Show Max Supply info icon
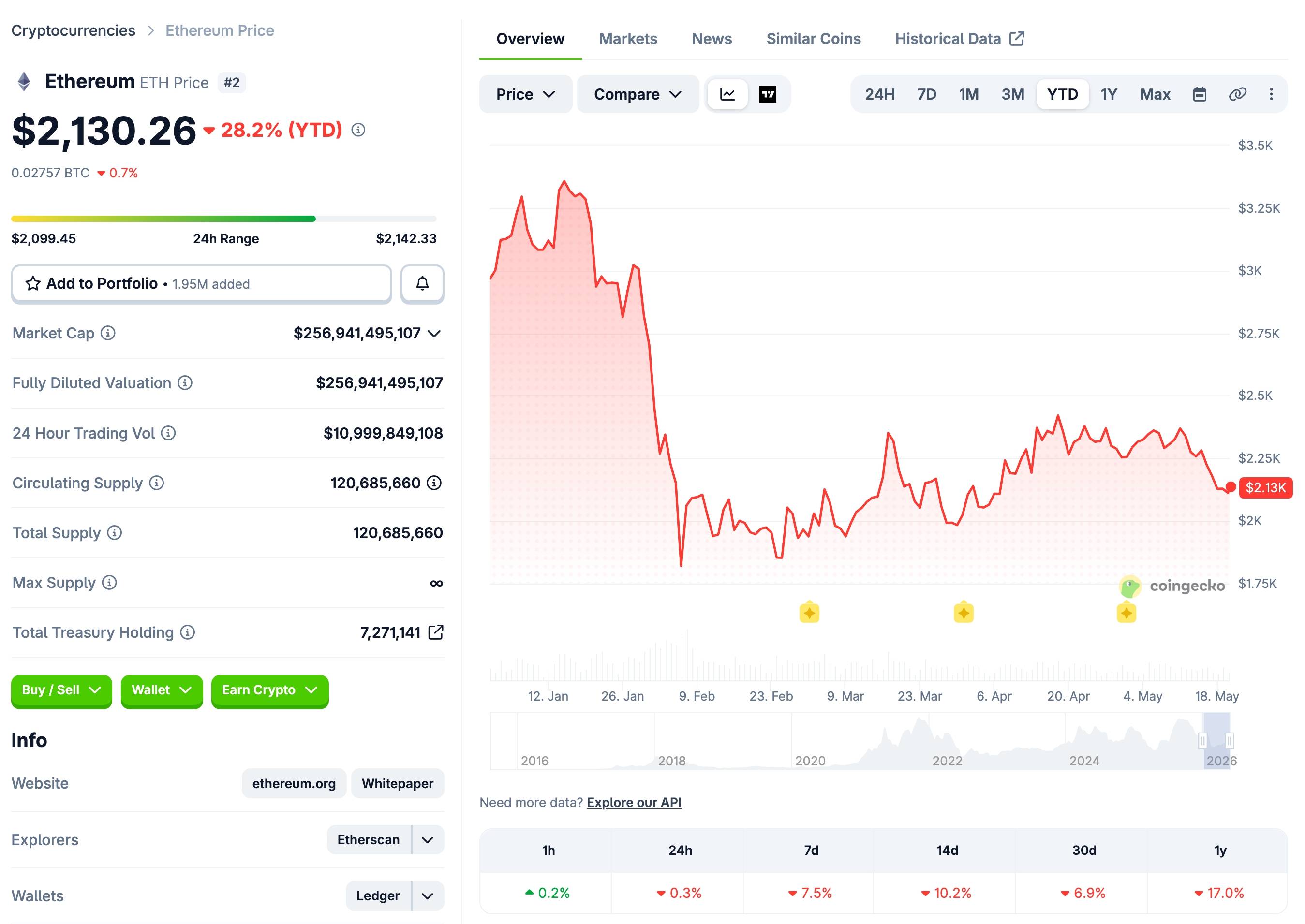Viewport: 1305px width, 924px height. pos(109,583)
